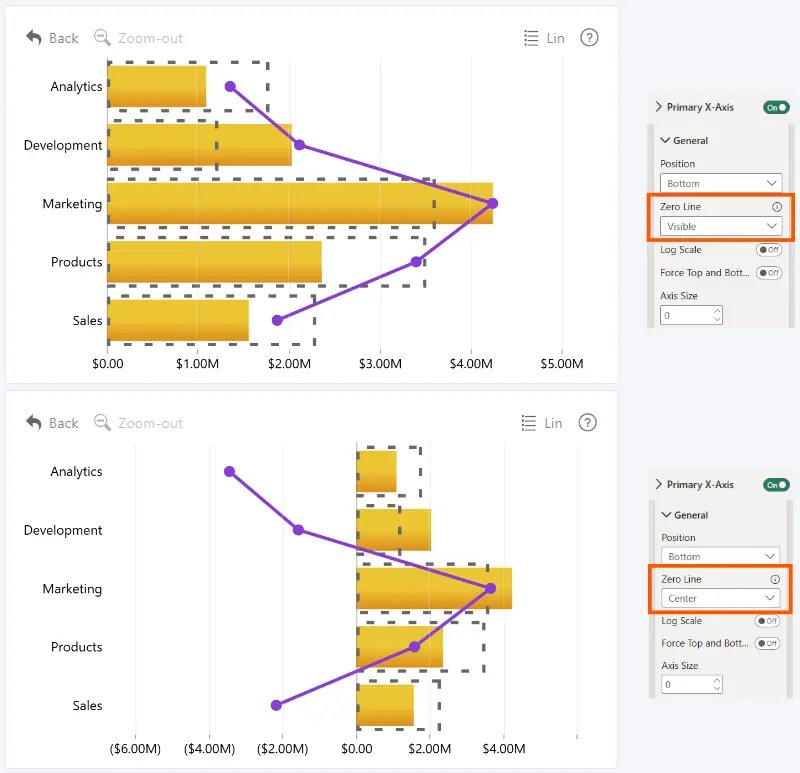Click info icon beside Zero Line set to Center
Screen dimensions: 800x773
[x=775, y=579]
